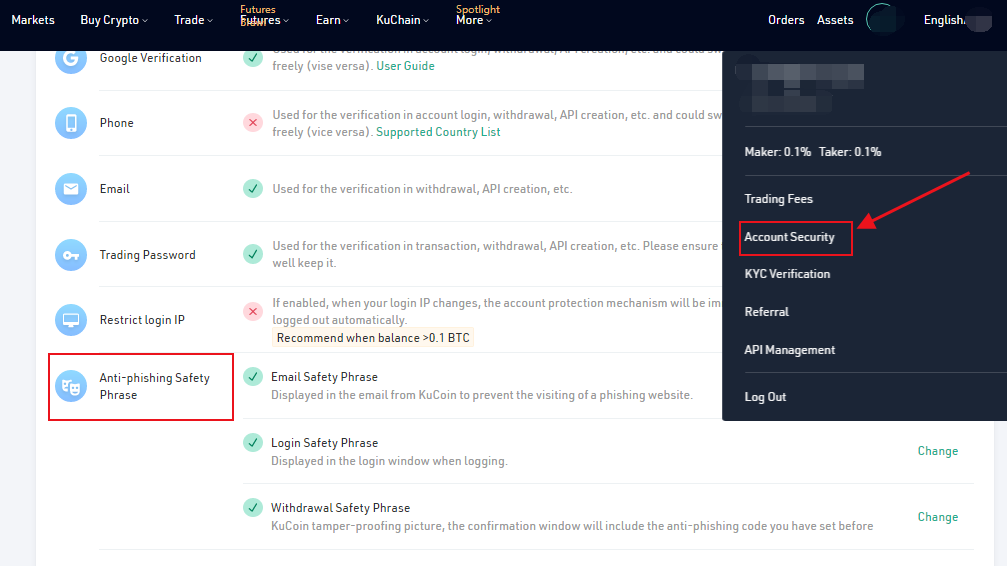
Task: Choose Log Out in account menu
Action: point(766,397)
